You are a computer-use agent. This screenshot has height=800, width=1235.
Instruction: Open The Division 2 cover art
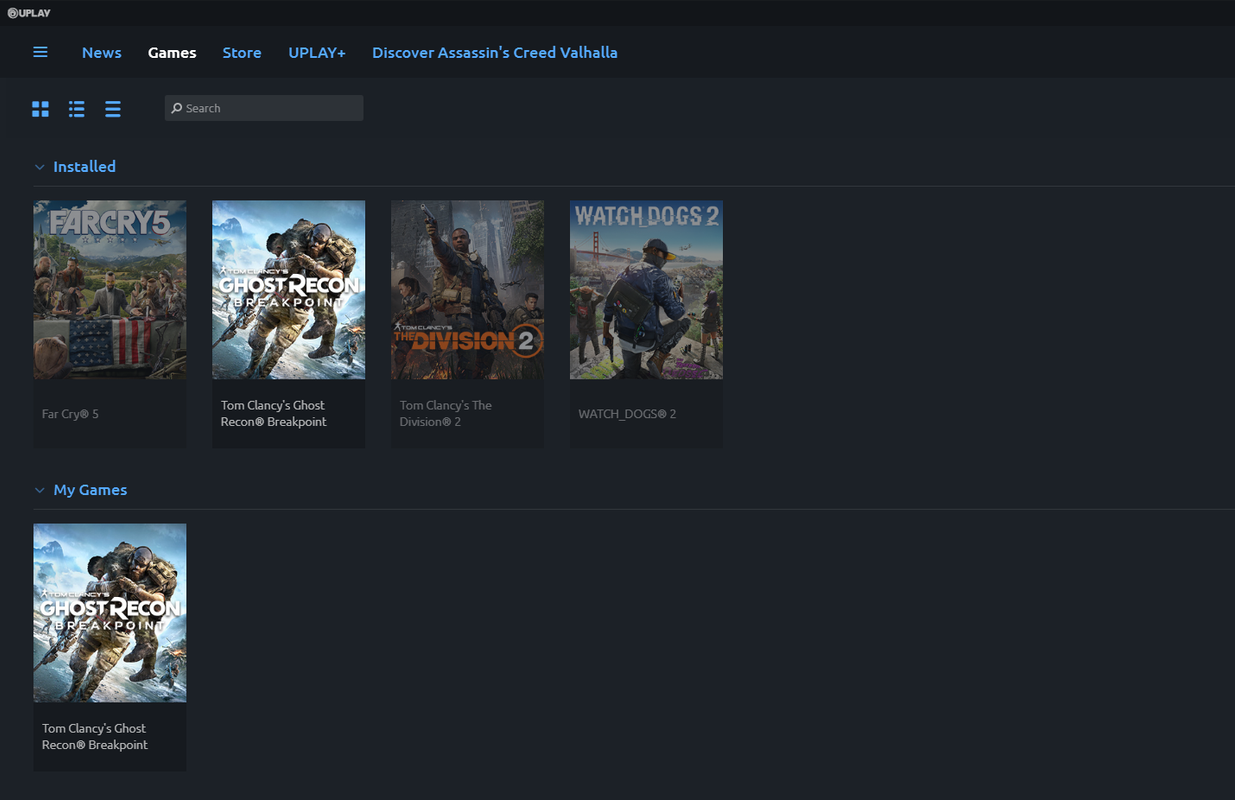point(468,290)
